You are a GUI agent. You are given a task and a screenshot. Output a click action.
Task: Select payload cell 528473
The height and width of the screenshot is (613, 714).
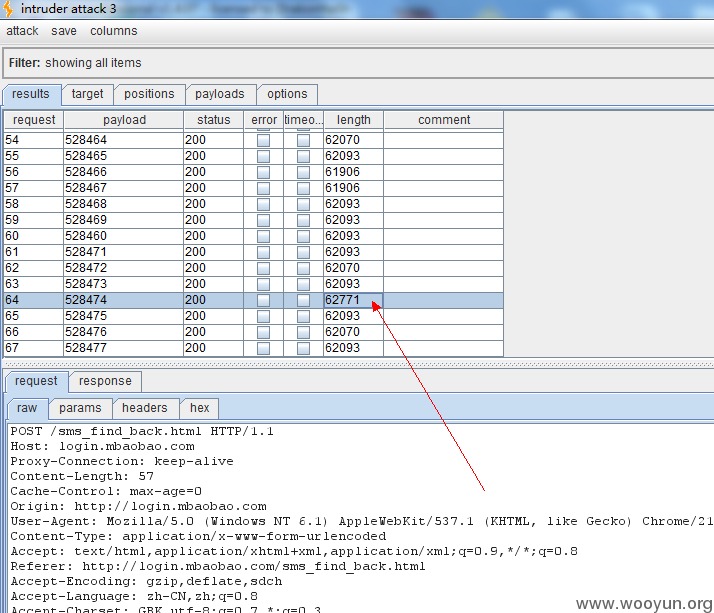click(123, 284)
